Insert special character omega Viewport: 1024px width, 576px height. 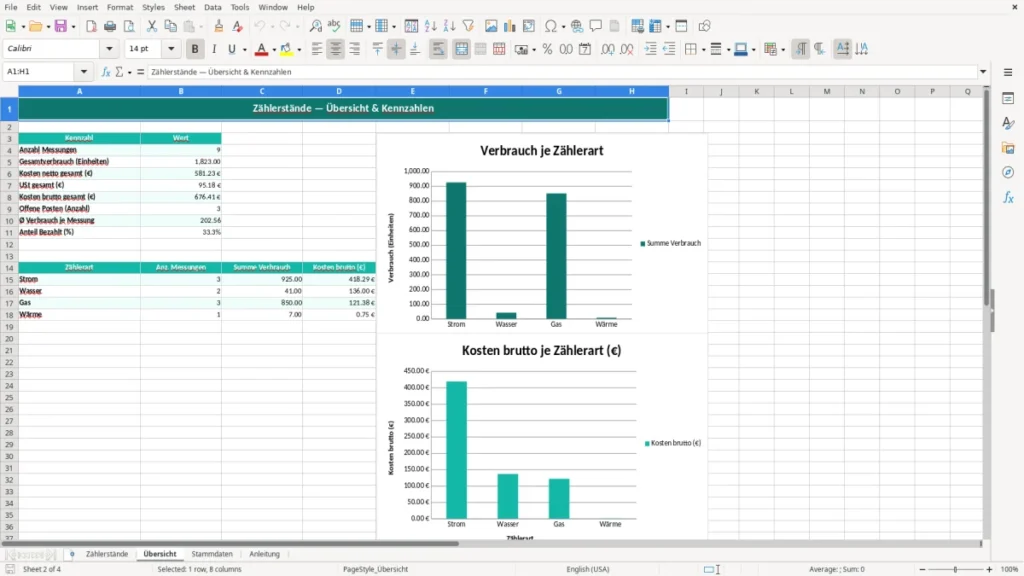(x=551, y=26)
